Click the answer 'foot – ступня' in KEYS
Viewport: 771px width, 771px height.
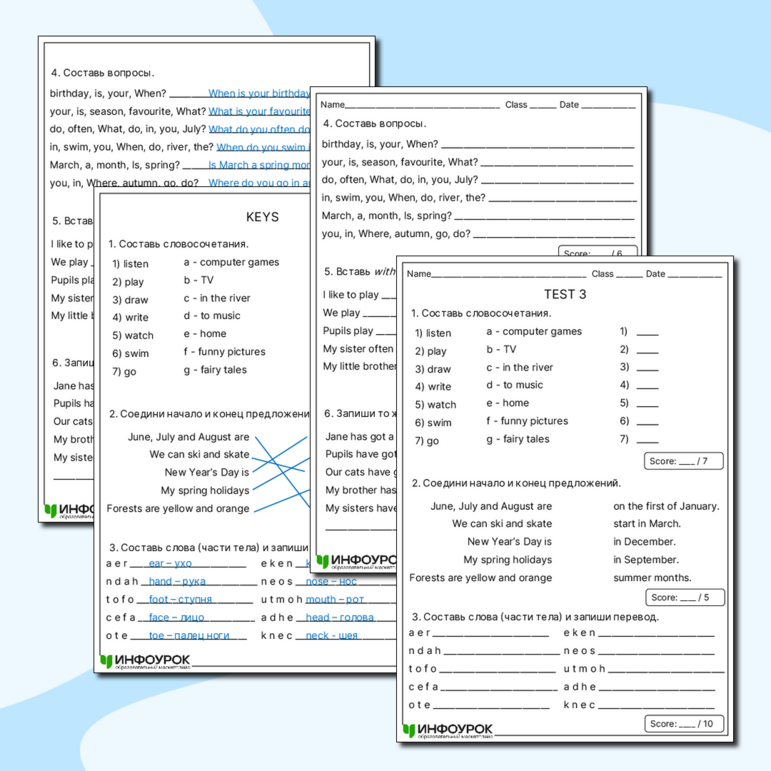(x=180, y=599)
